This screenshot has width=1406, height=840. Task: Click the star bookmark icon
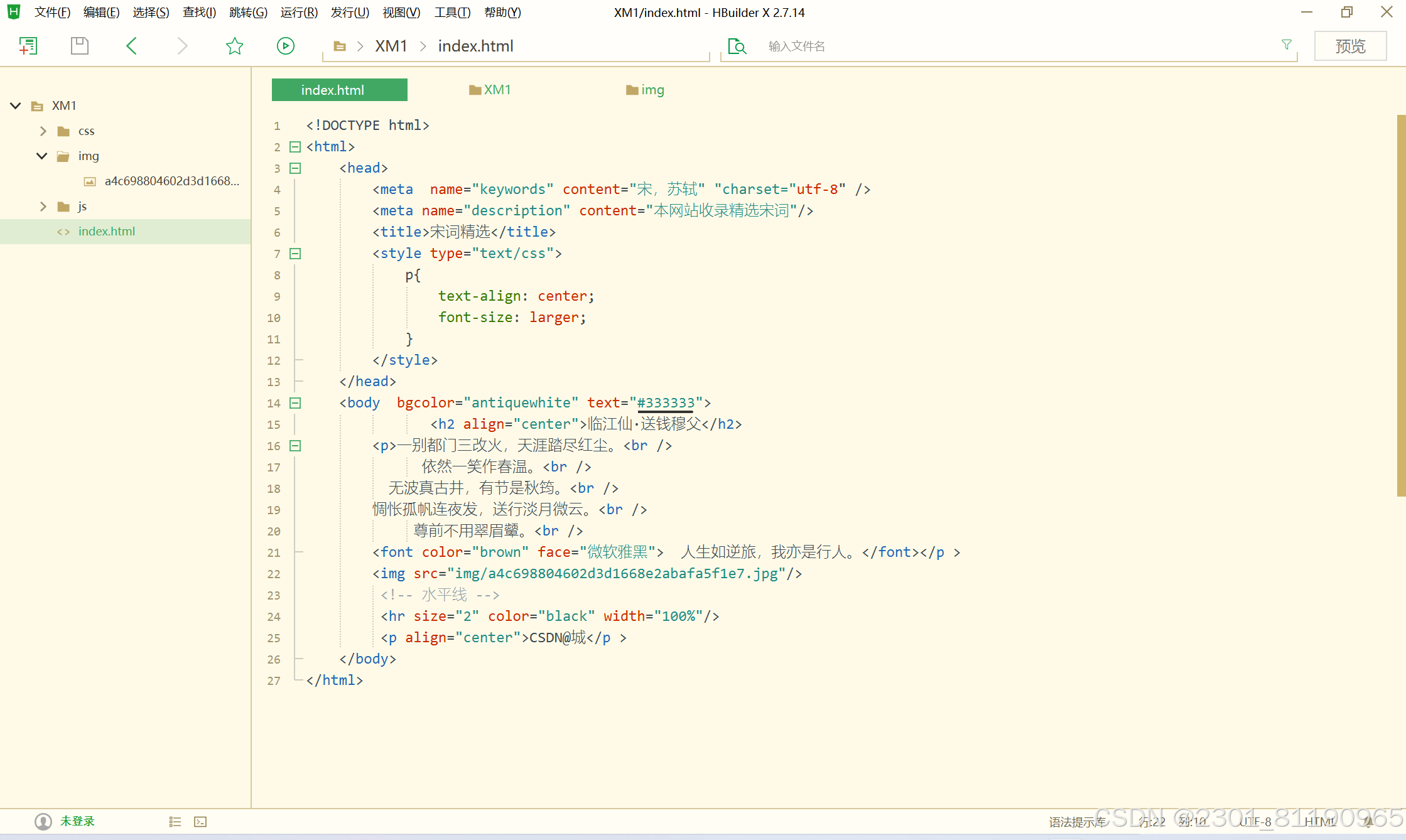(x=234, y=46)
